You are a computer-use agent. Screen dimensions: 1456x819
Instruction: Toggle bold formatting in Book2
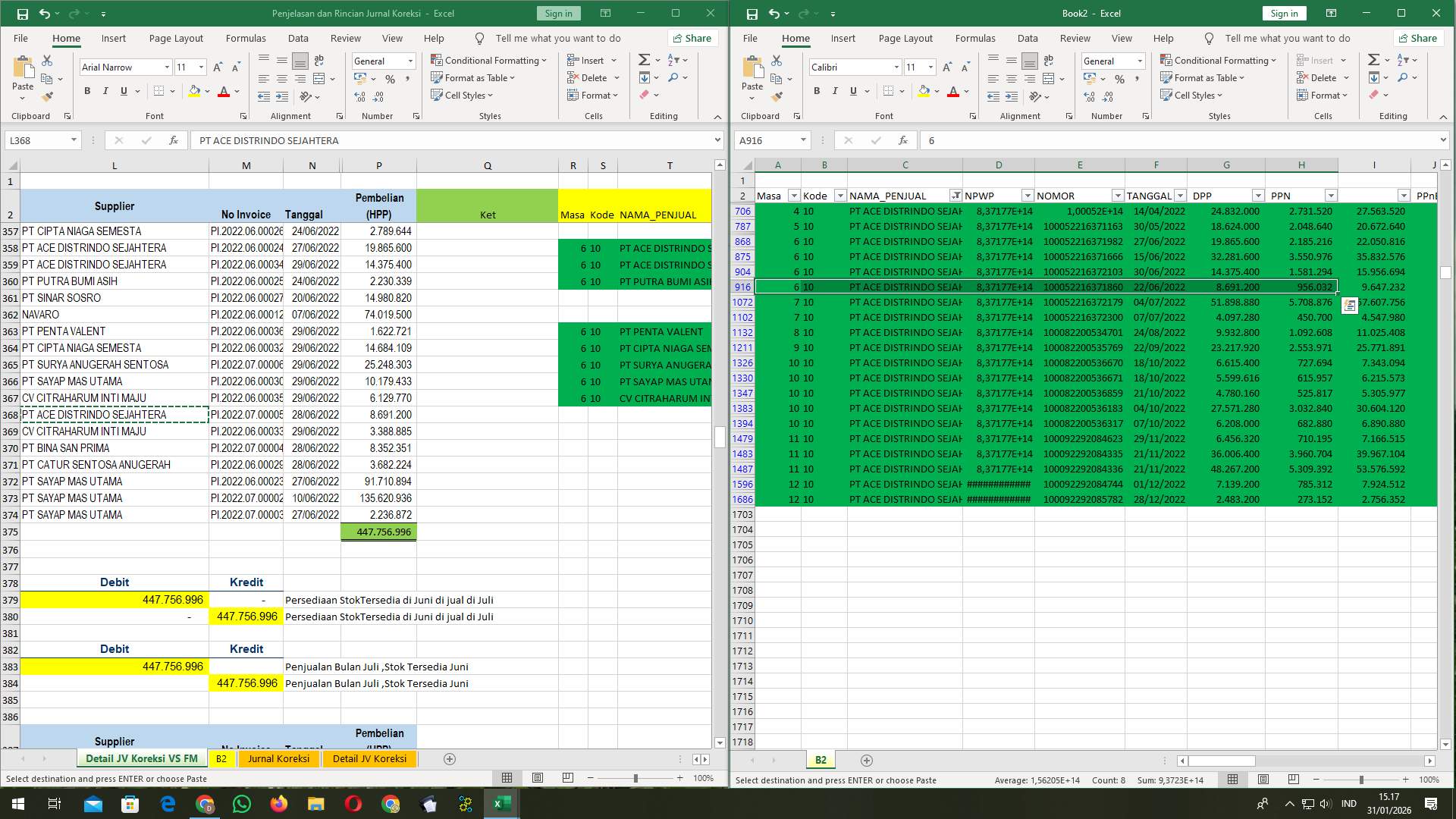coord(817,91)
